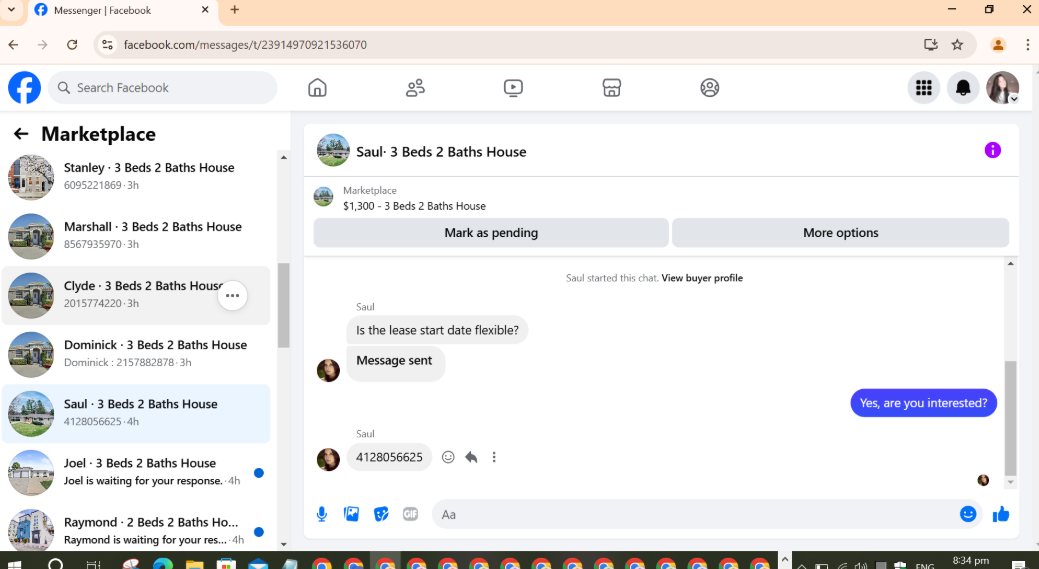Open Windows taskbar search
Image resolution: width=1039 pixels, height=569 pixels.
(x=56, y=565)
